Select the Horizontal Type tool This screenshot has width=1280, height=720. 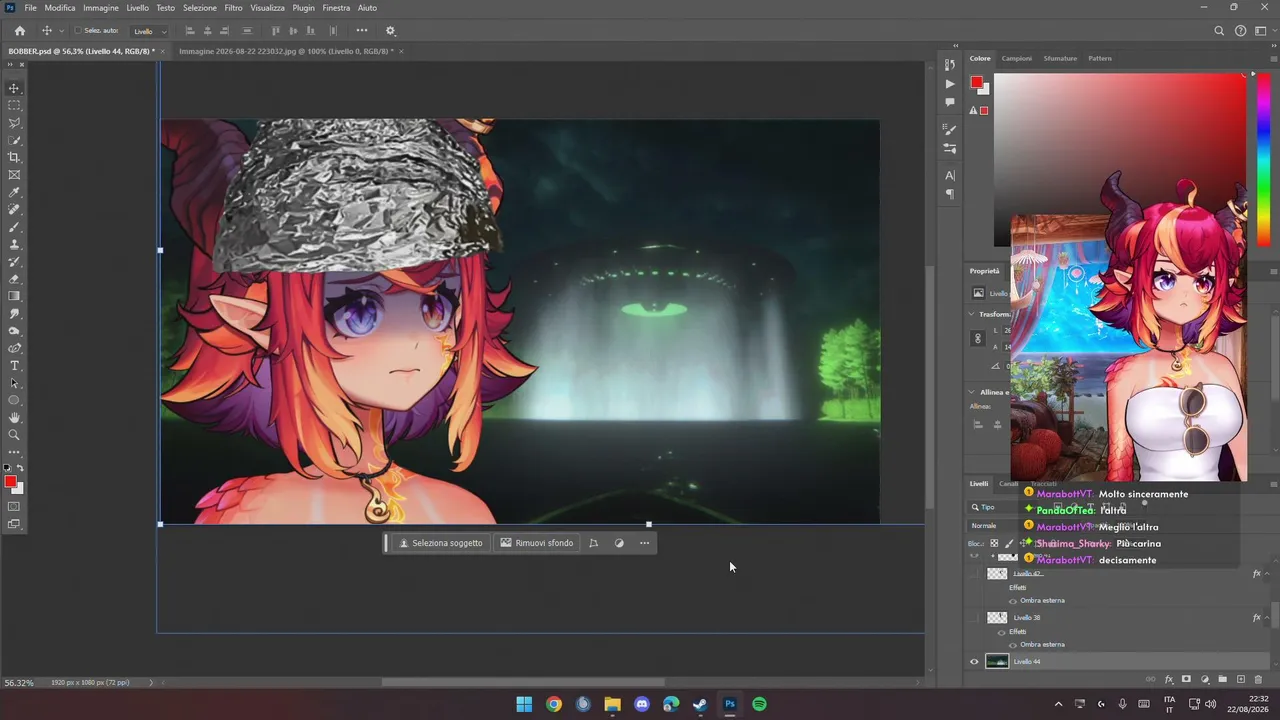pyautogui.click(x=14, y=366)
